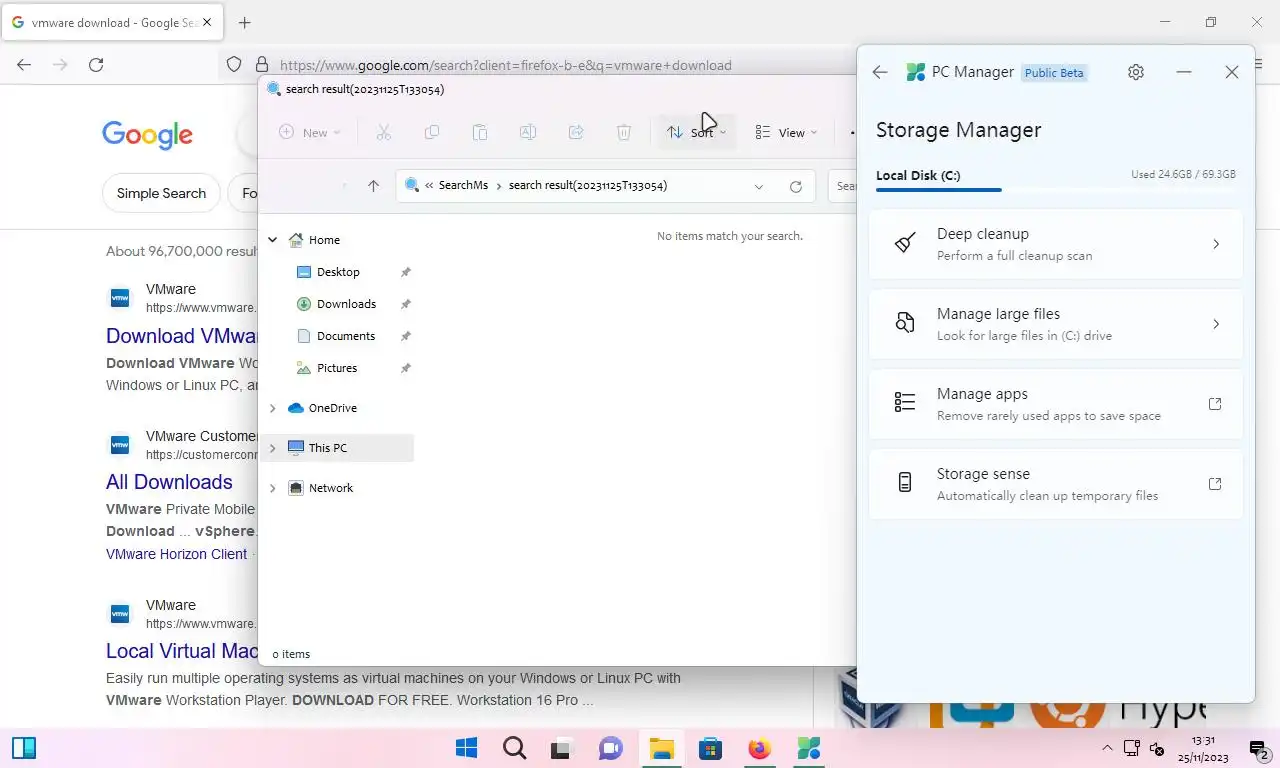Open Manage large files option
The width and height of the screenshot is (1280, 768).
1056,324
